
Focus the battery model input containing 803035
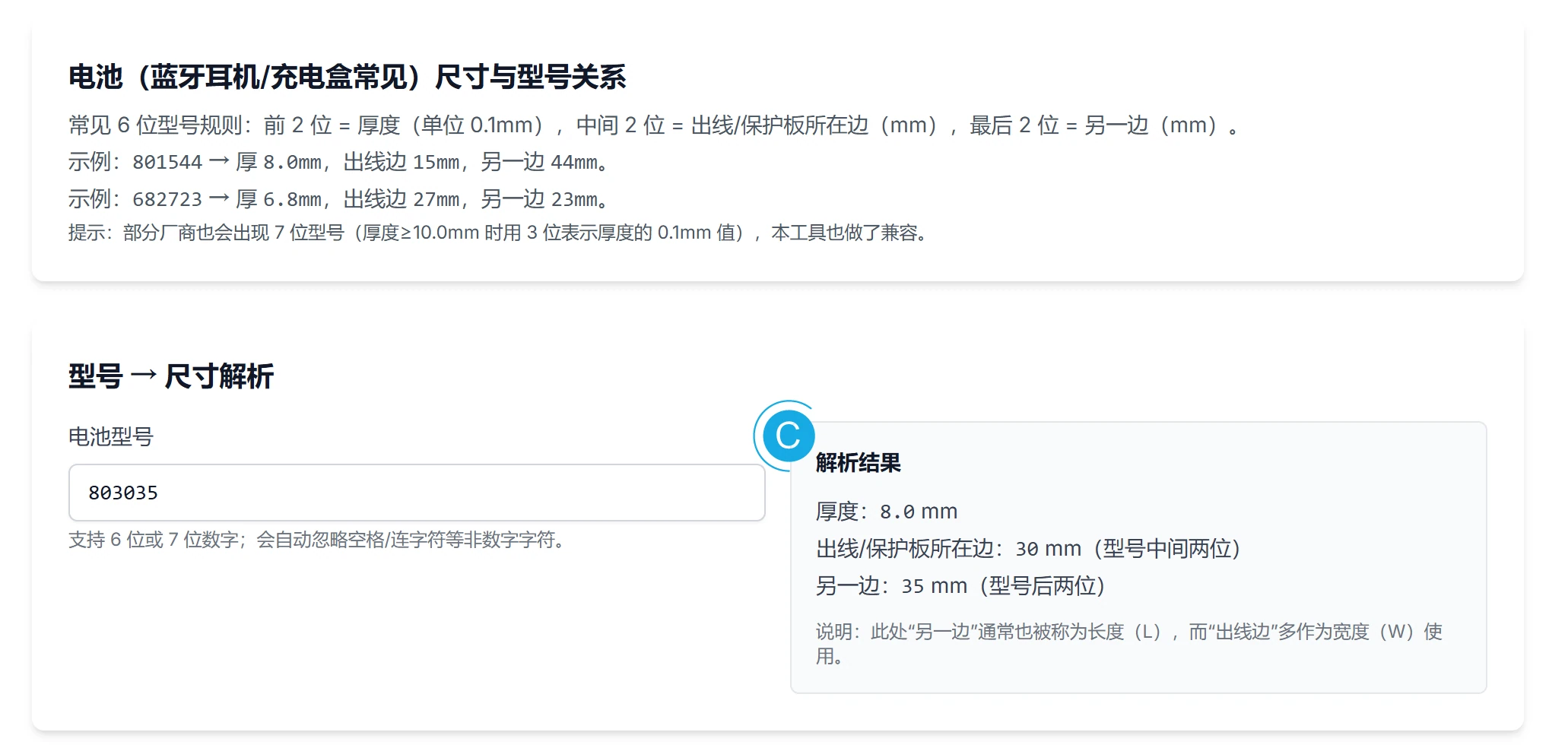coord(416,493)
